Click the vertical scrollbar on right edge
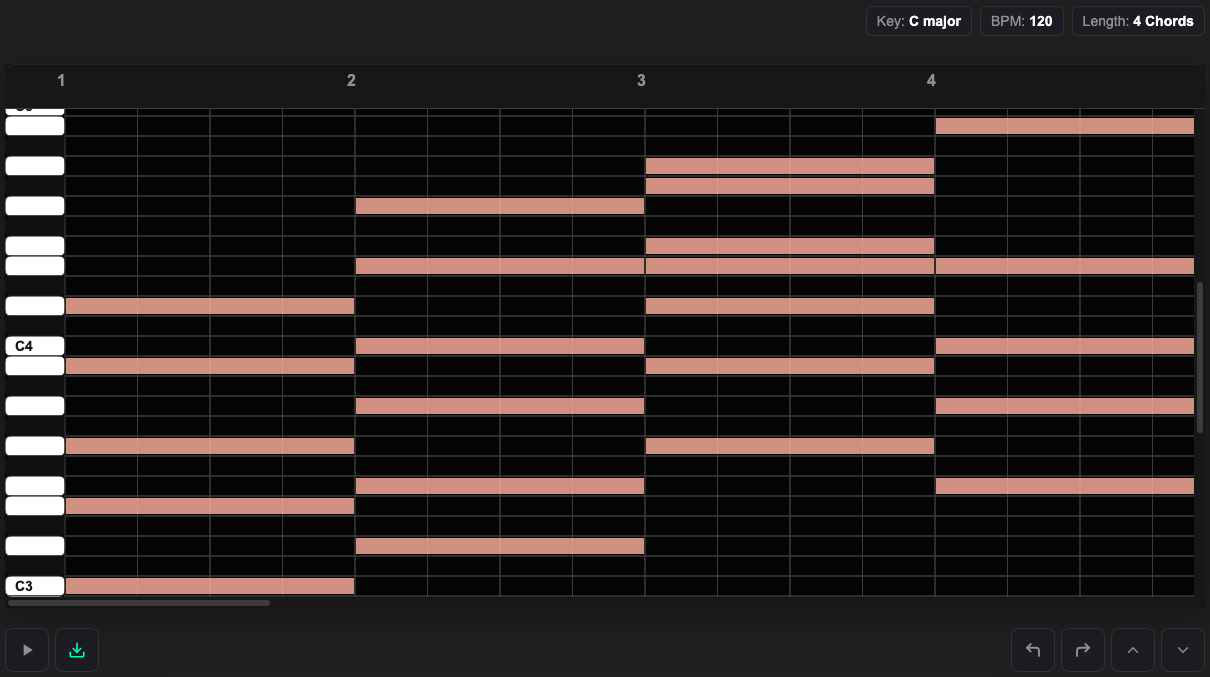Viewport: 1210px width, 677px height. point(1199,357)
